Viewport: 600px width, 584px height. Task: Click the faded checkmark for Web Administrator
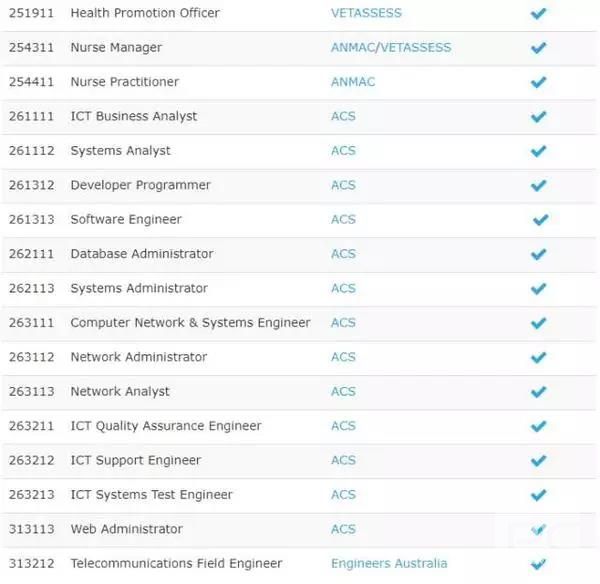(x=538, y=530)
